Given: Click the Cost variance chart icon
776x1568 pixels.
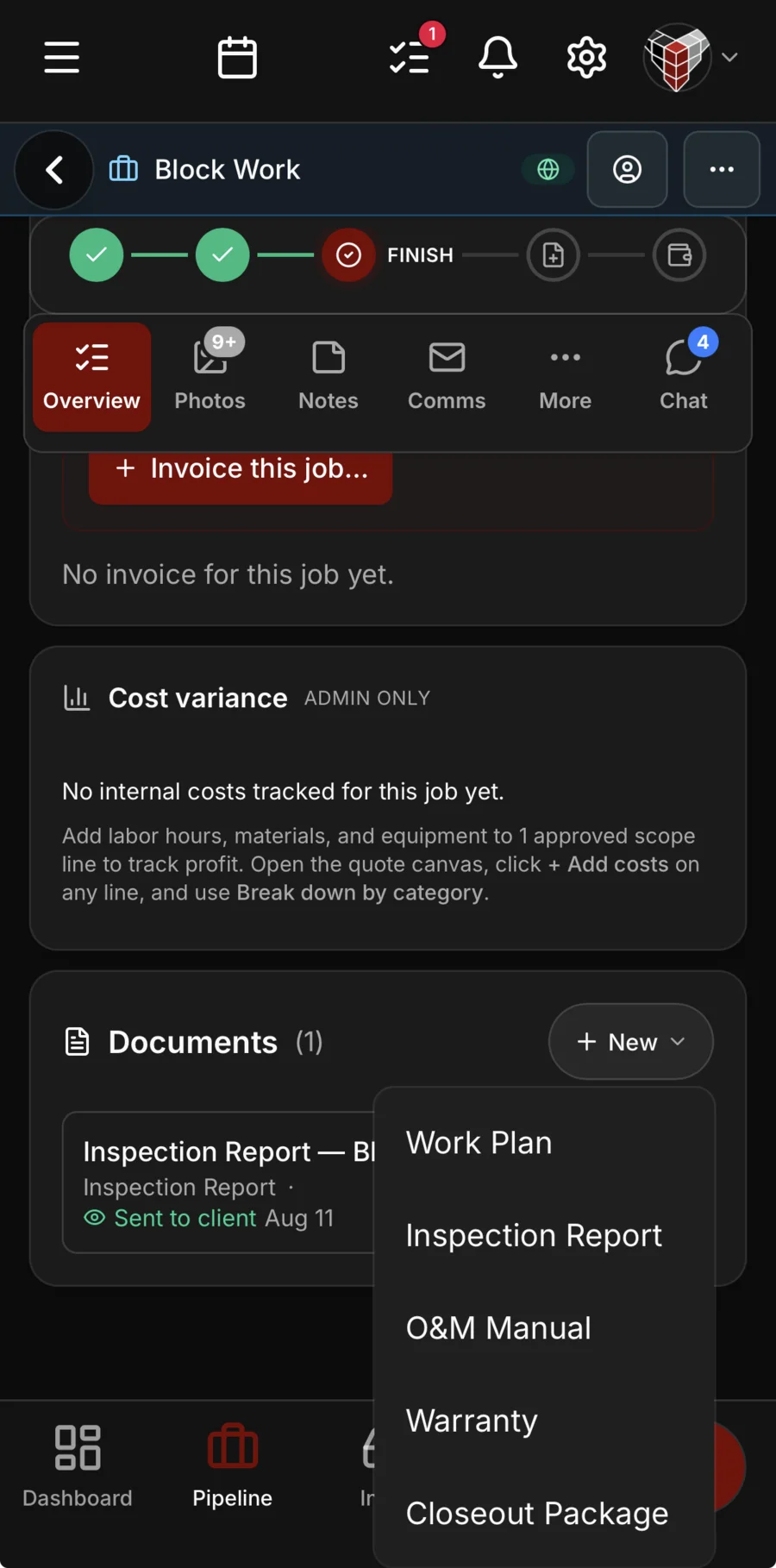Looking at the screenshot, I should [x=77, y=698].
